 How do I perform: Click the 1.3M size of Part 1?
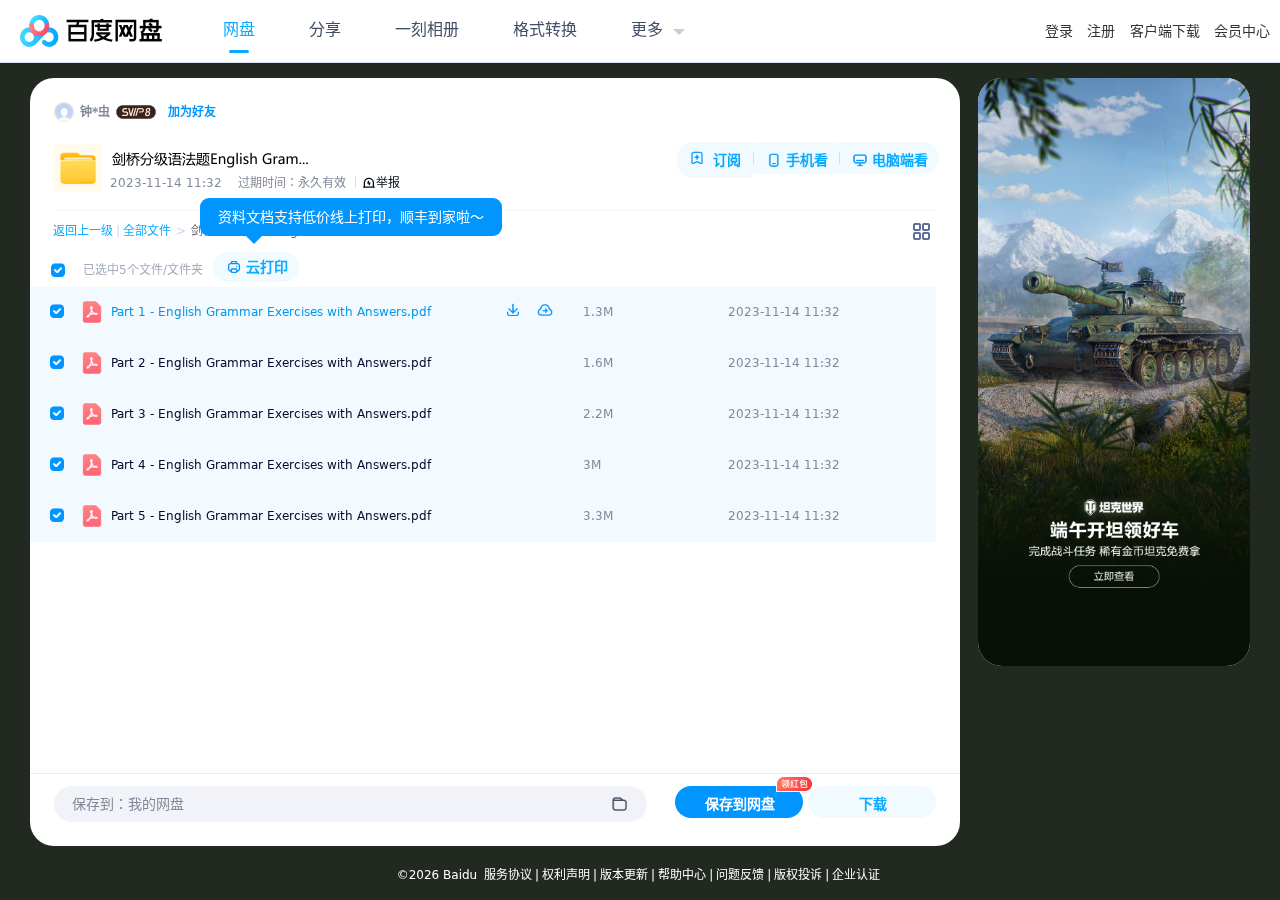click(598, 312)
